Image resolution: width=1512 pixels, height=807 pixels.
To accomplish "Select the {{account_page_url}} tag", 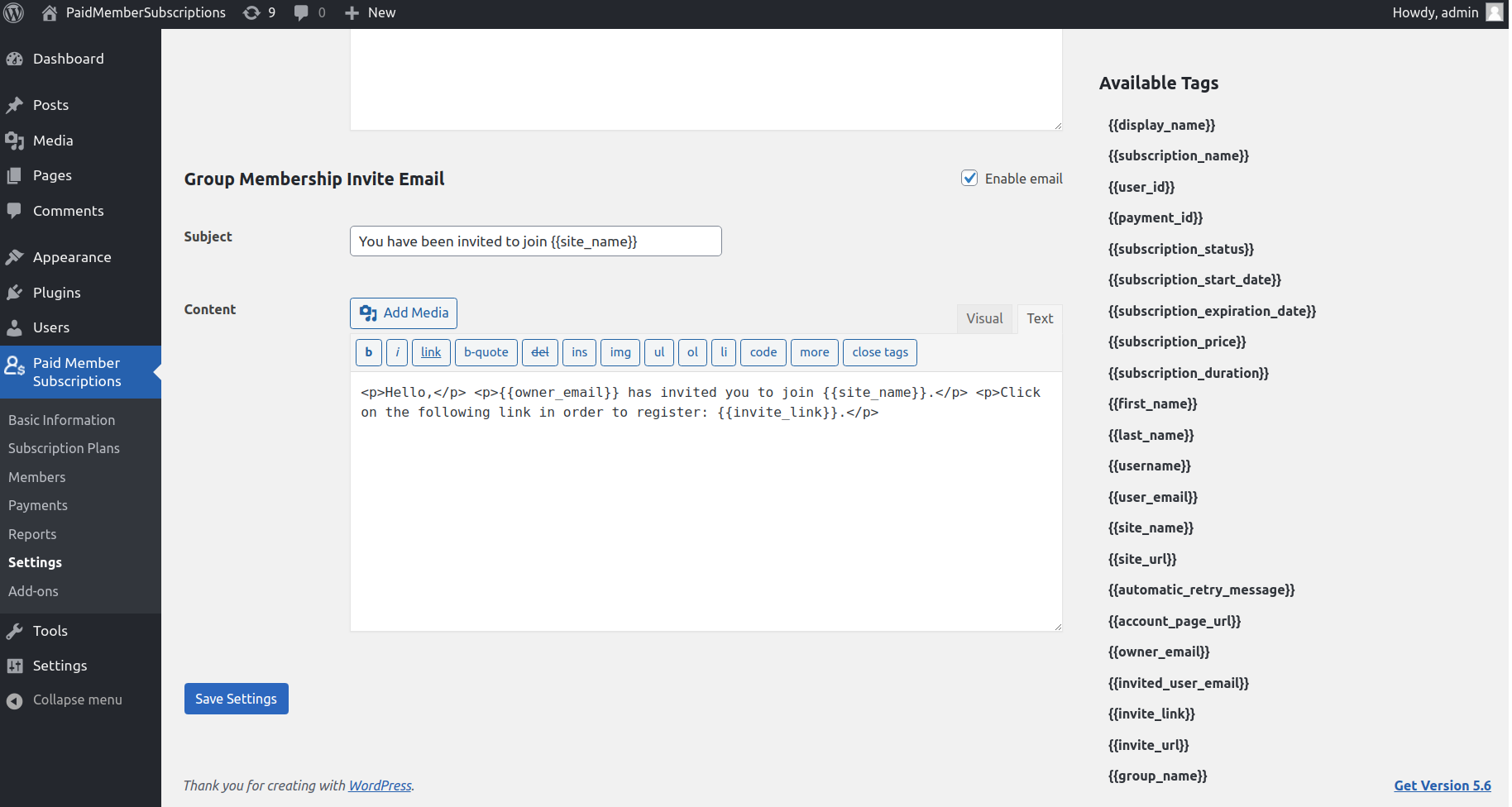I will [x=1175, y=621].
